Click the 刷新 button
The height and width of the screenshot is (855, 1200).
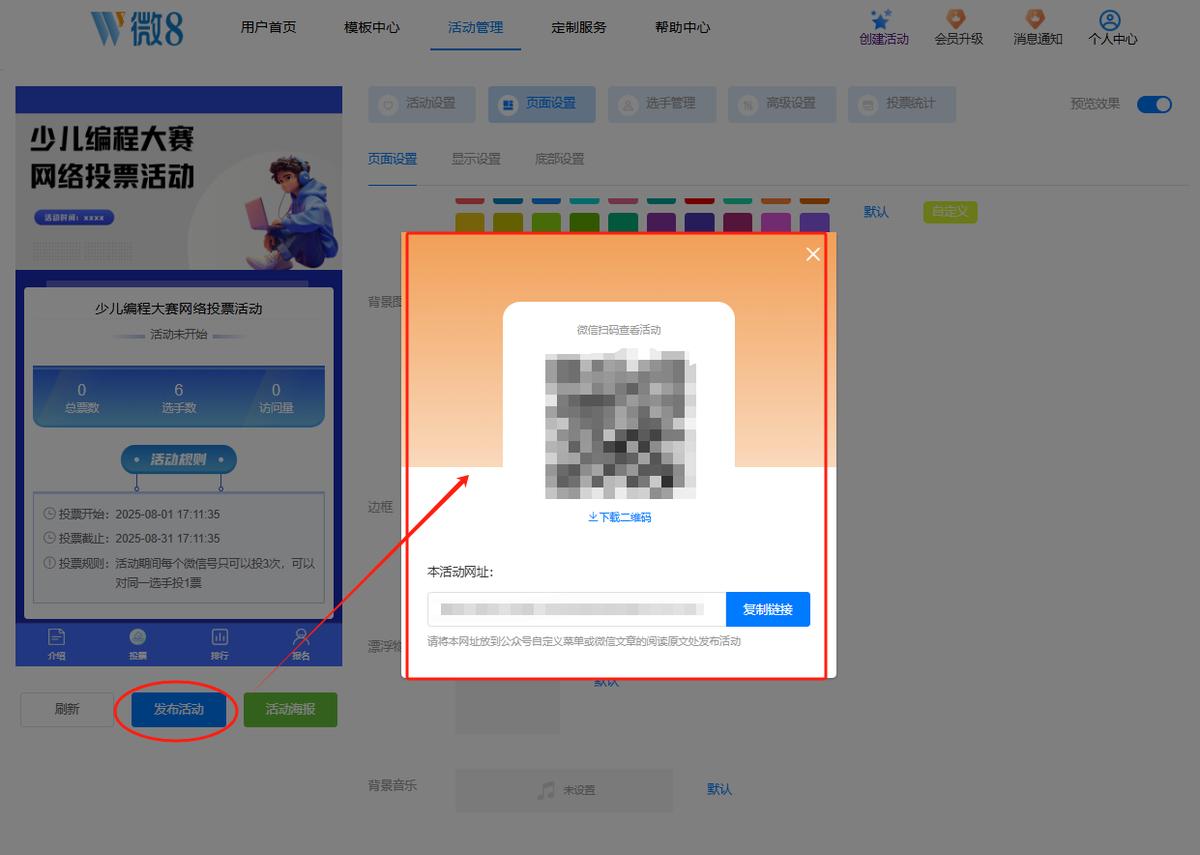[67, 710]
